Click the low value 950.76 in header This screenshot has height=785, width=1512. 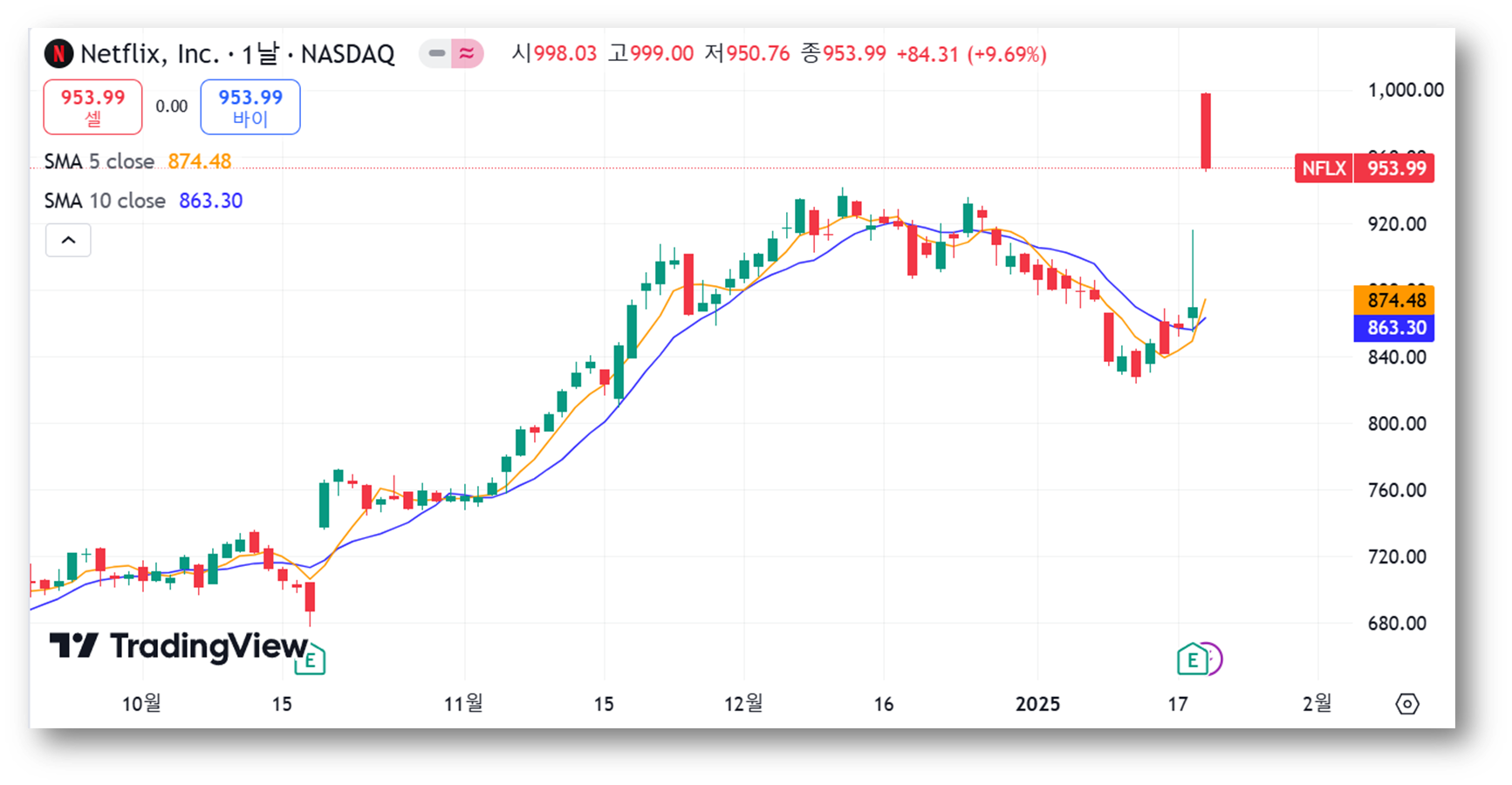pos(758,54)
